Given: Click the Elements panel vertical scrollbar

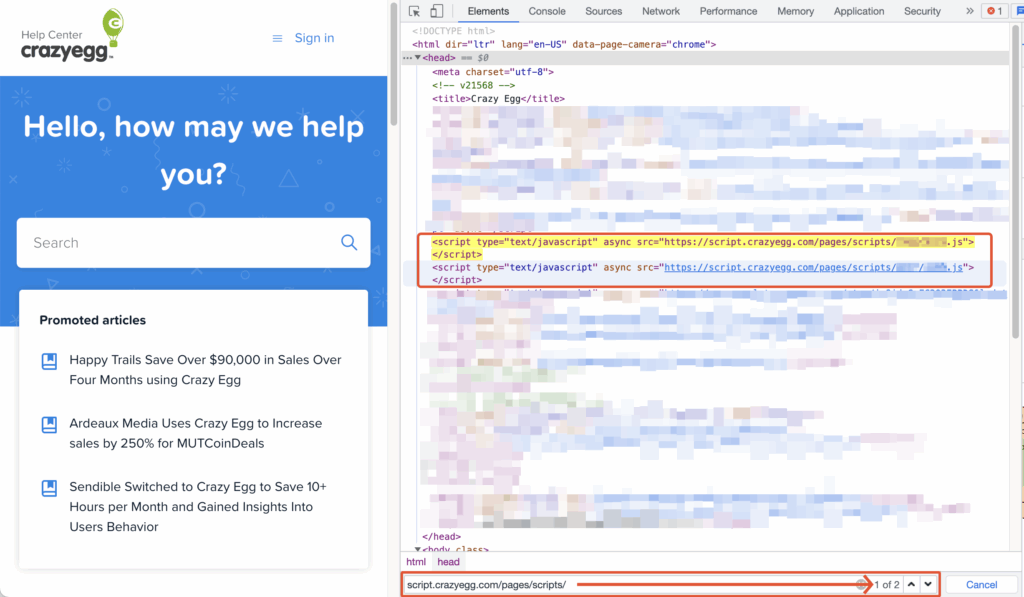Looking at the screenshot, I should point(1017,183).
